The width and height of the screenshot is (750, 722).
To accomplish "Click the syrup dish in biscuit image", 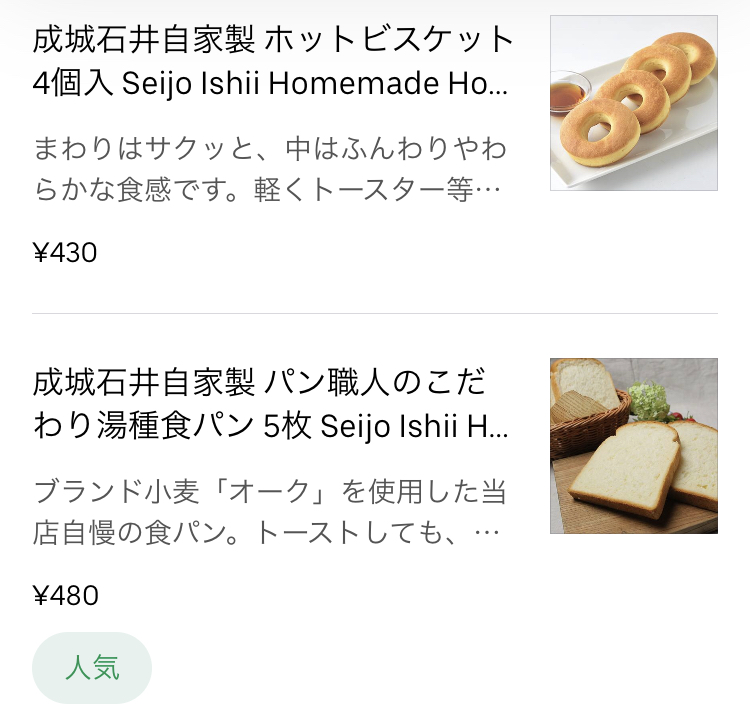I will 570,94.
